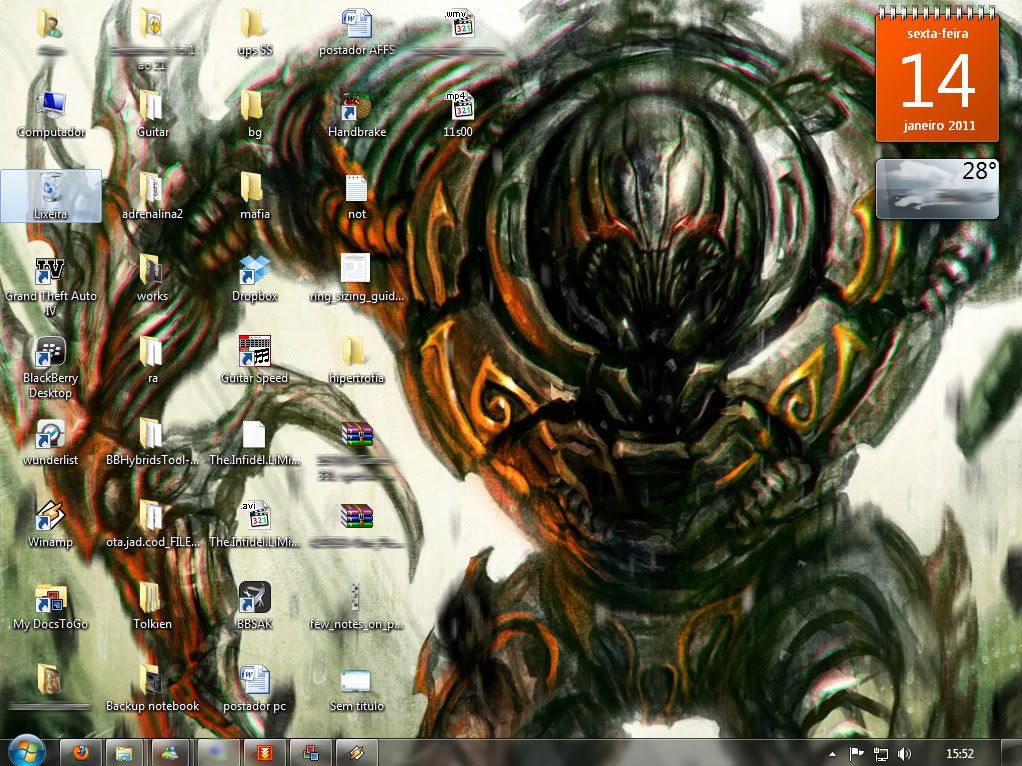Open the Sem título file
The width and height of the screenshot is (1022, 766).
tap(357, 688)
